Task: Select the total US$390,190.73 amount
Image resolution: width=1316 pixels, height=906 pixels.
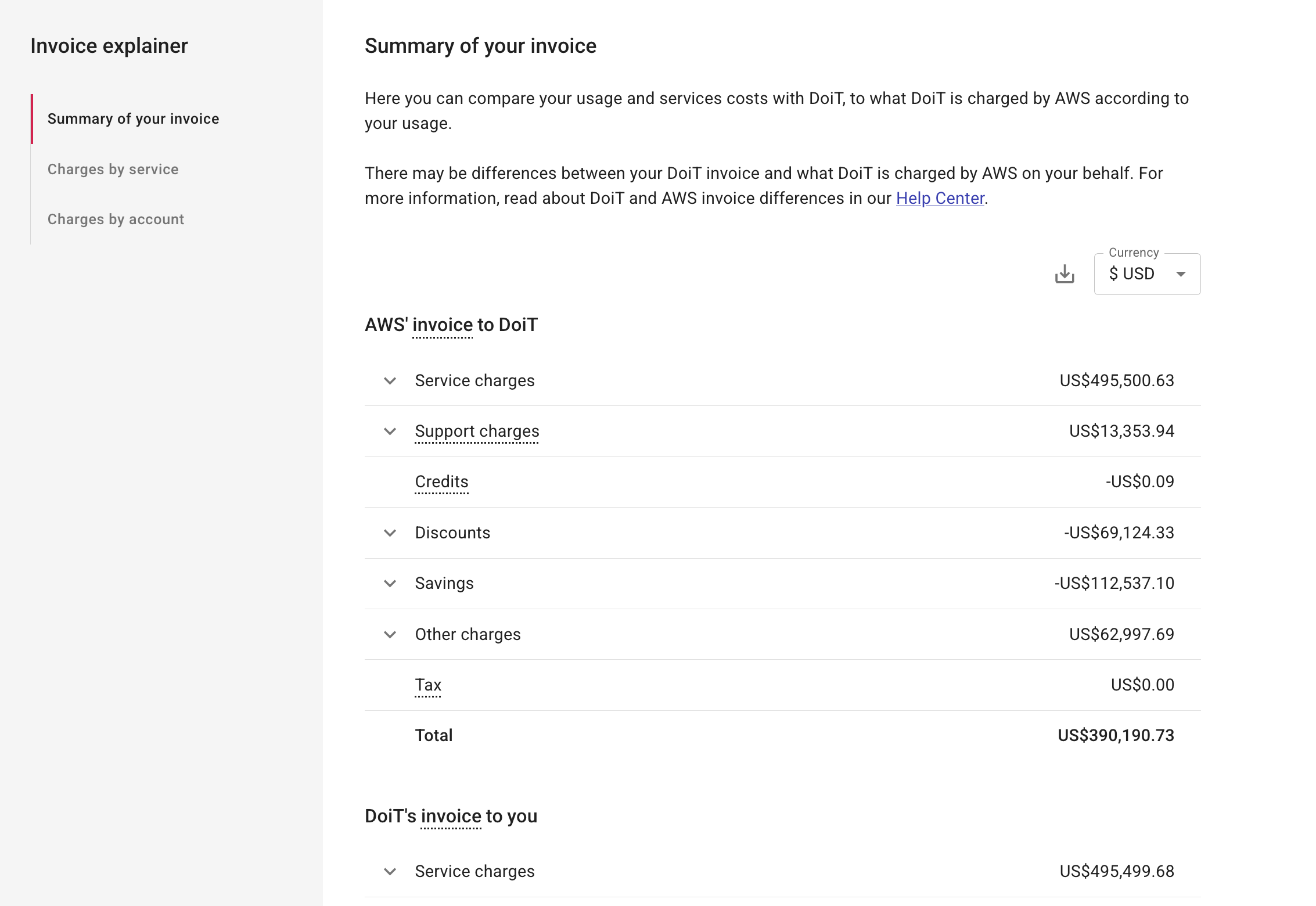Action: [1116, 736]
